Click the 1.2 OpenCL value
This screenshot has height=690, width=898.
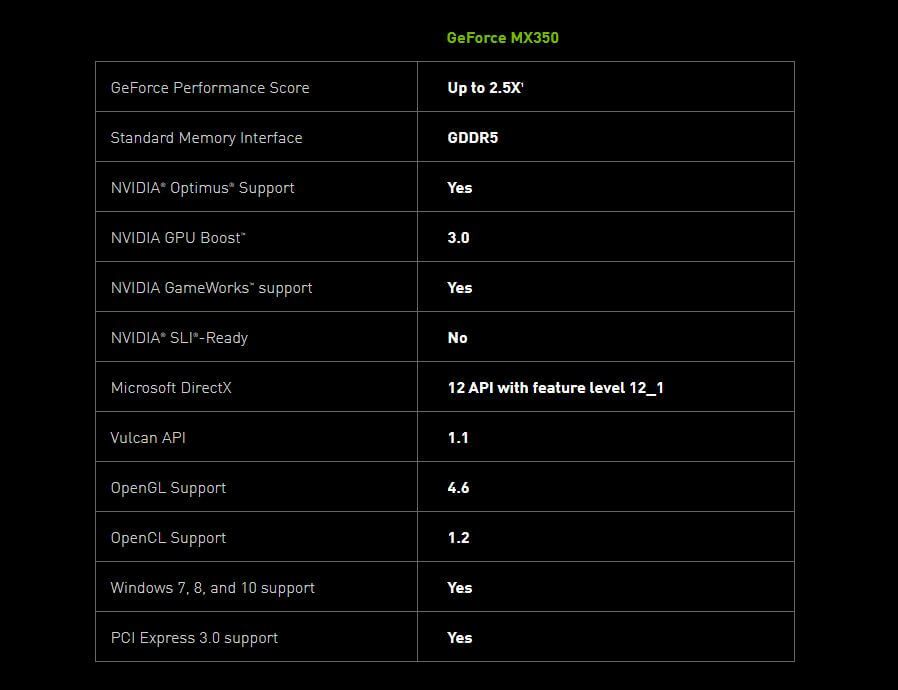coord(458,538)
